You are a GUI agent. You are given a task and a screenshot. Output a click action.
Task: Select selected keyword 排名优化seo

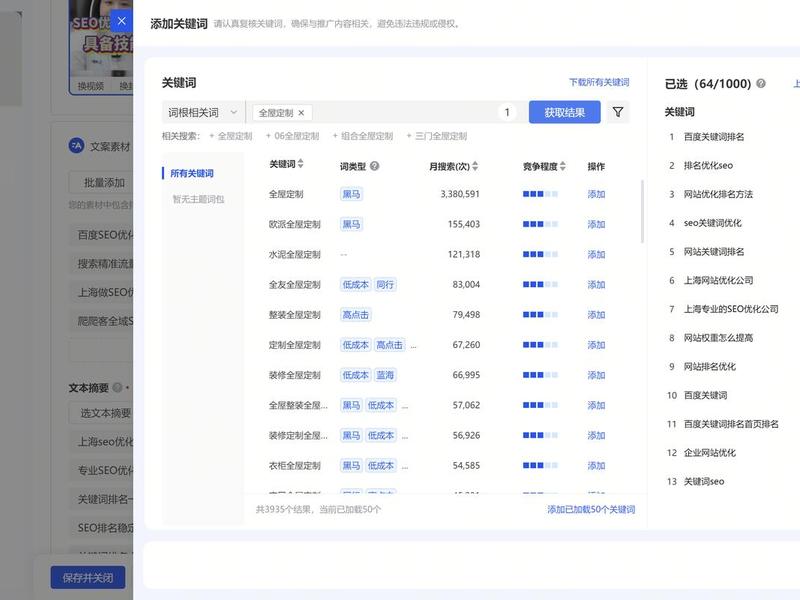pos(708,165)
